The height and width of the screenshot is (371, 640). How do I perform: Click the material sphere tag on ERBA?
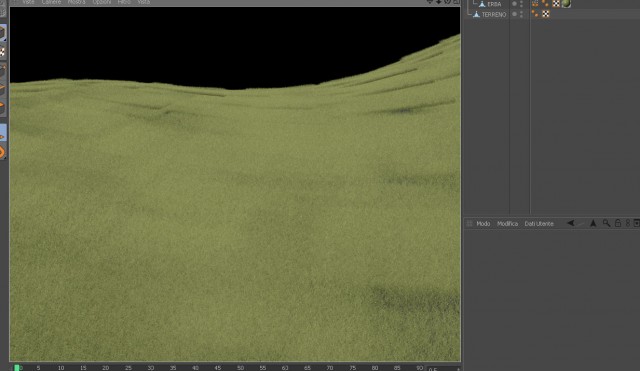point(566,4)
